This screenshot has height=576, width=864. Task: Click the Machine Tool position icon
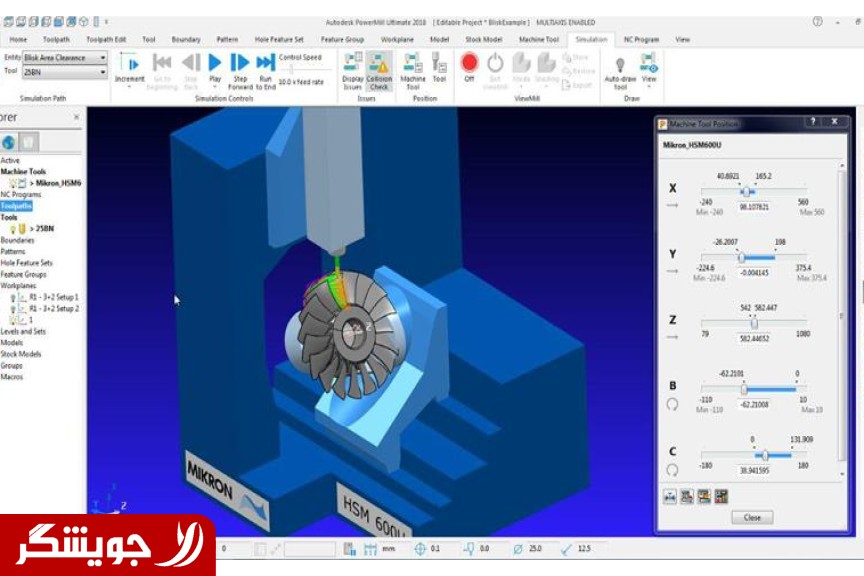tap(413, 63)
